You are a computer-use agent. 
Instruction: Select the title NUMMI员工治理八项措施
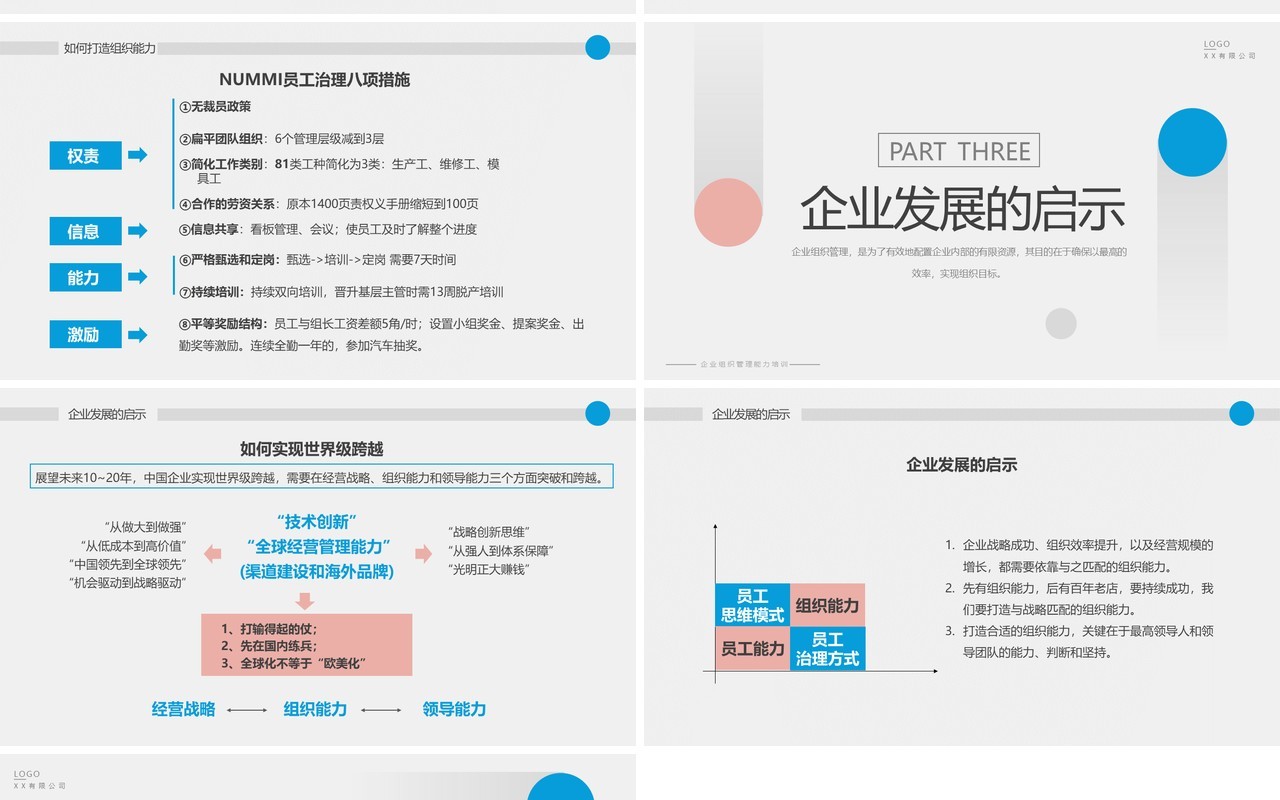314,79
